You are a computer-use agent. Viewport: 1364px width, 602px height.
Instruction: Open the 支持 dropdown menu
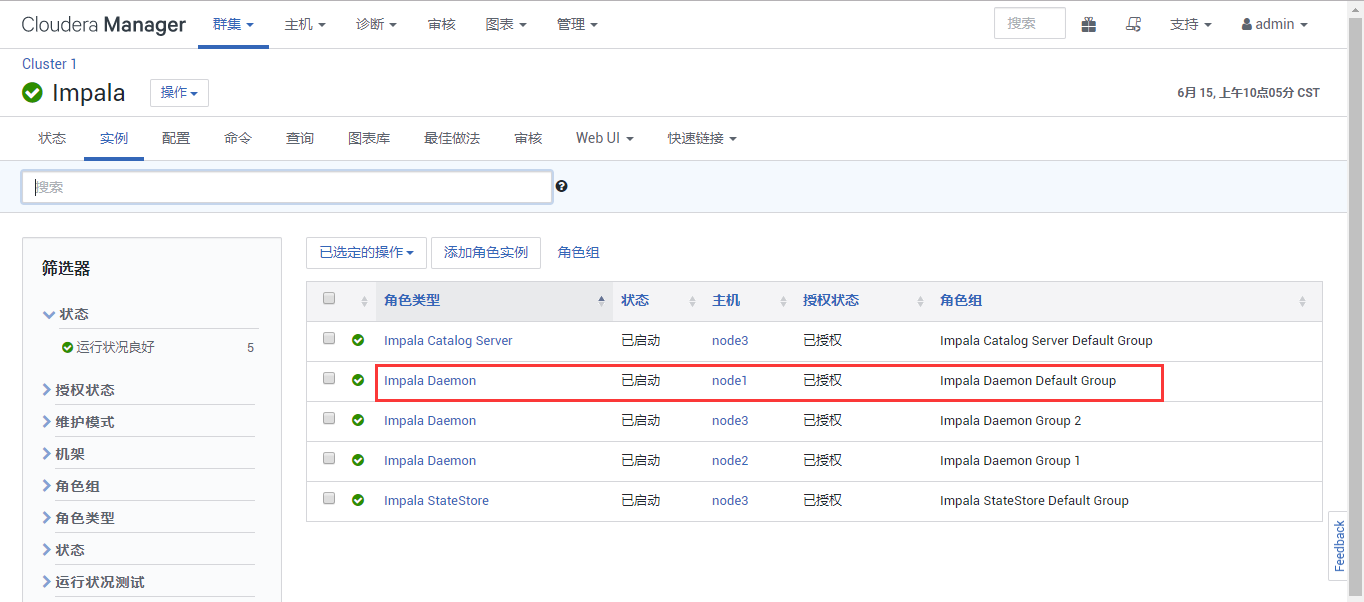pos(1191,24)
